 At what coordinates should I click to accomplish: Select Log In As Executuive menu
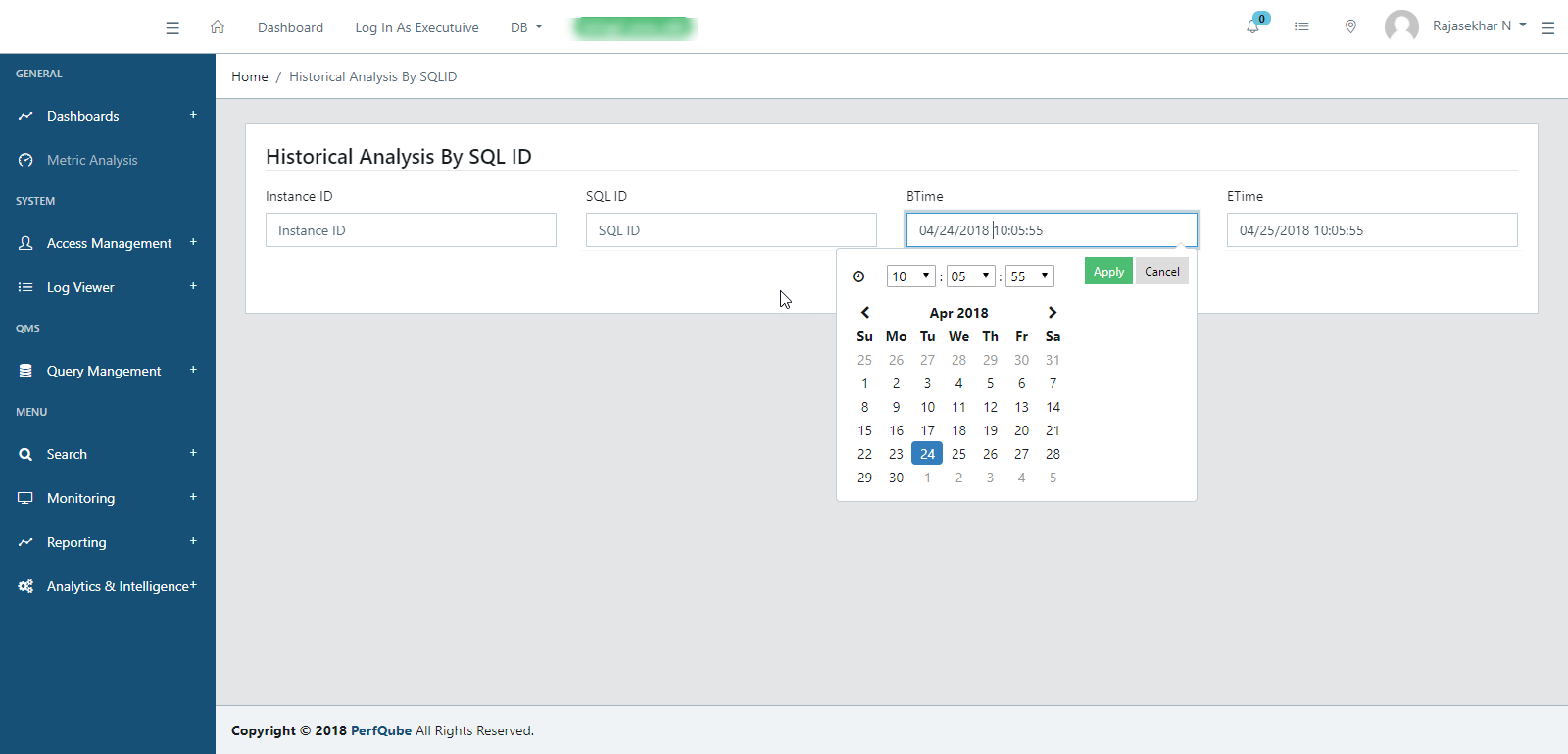pos(416,27)
